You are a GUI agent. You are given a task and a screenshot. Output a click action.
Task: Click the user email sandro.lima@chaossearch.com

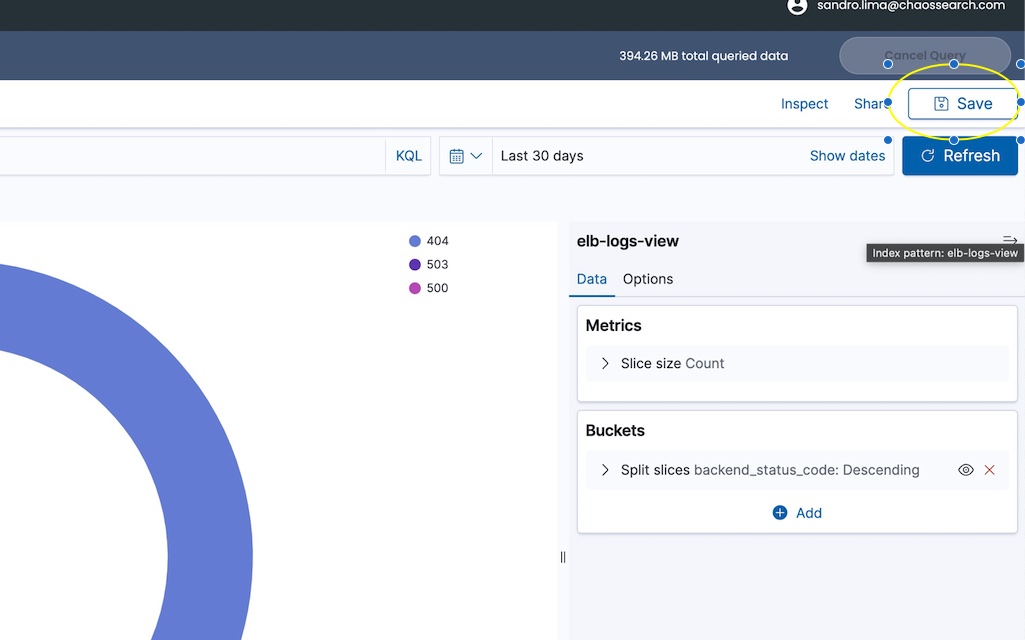point(911,6)
